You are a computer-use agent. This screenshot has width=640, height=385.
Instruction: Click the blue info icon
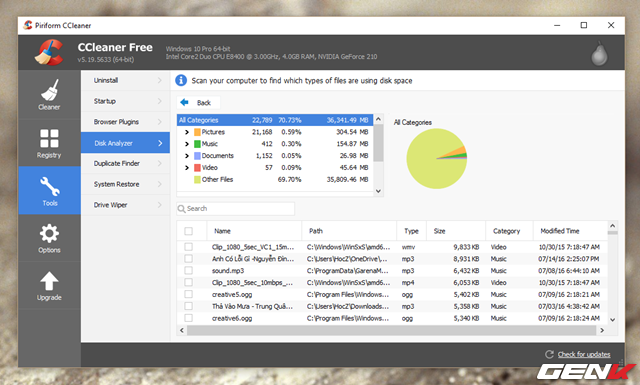[x=181, y=80]
